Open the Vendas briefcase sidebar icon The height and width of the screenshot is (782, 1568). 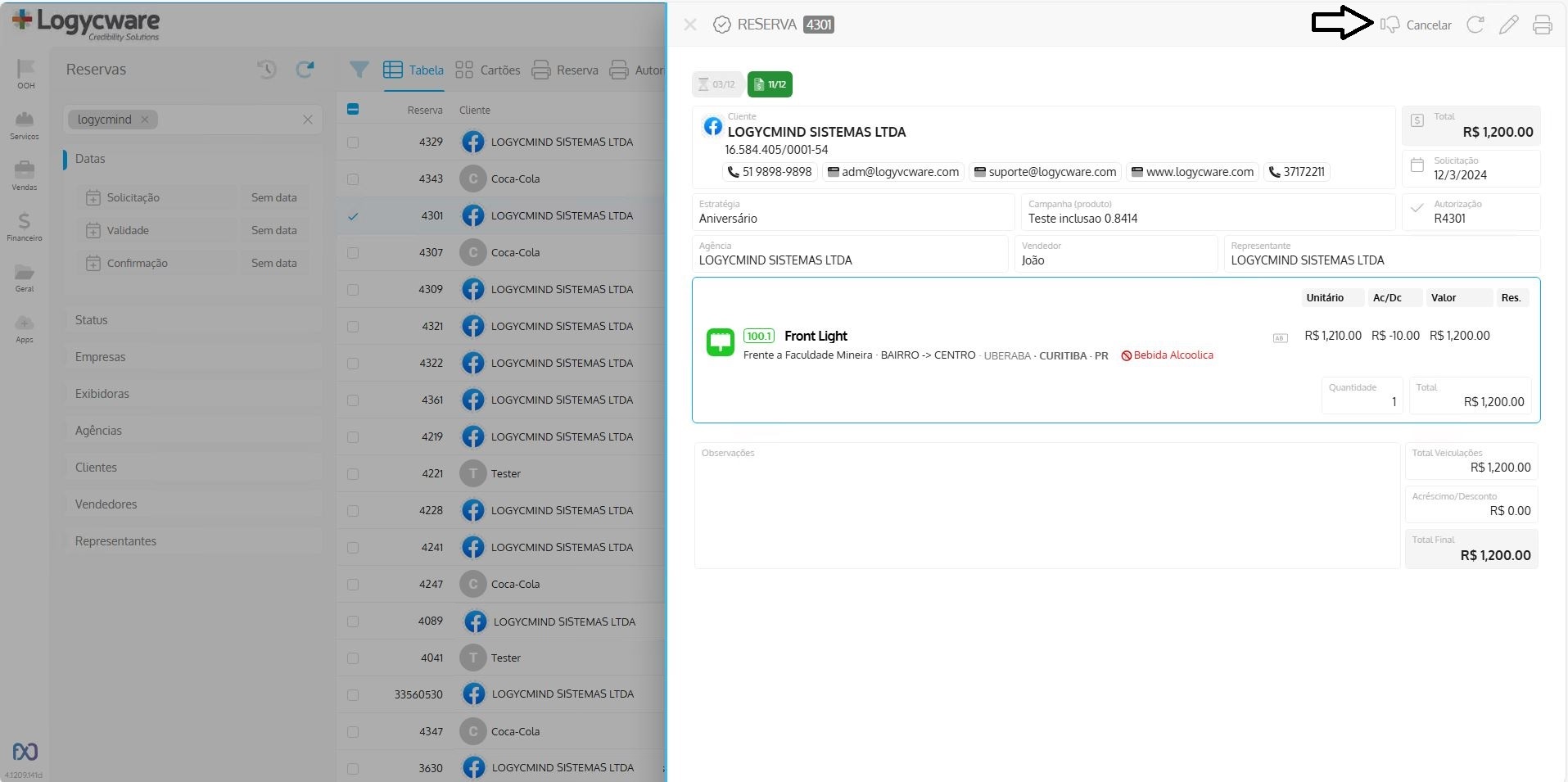[25, 170]
